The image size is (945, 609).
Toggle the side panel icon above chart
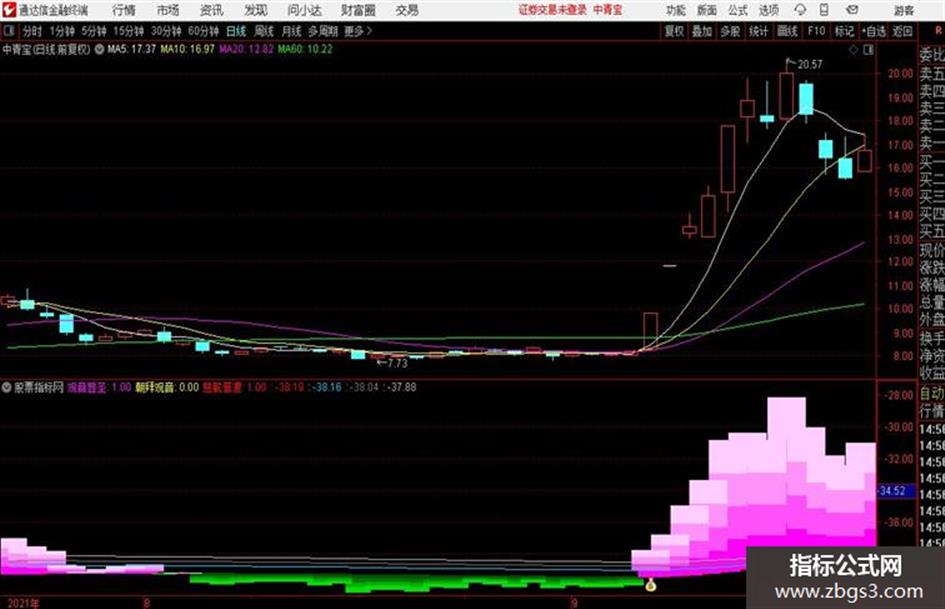[868, 50]
